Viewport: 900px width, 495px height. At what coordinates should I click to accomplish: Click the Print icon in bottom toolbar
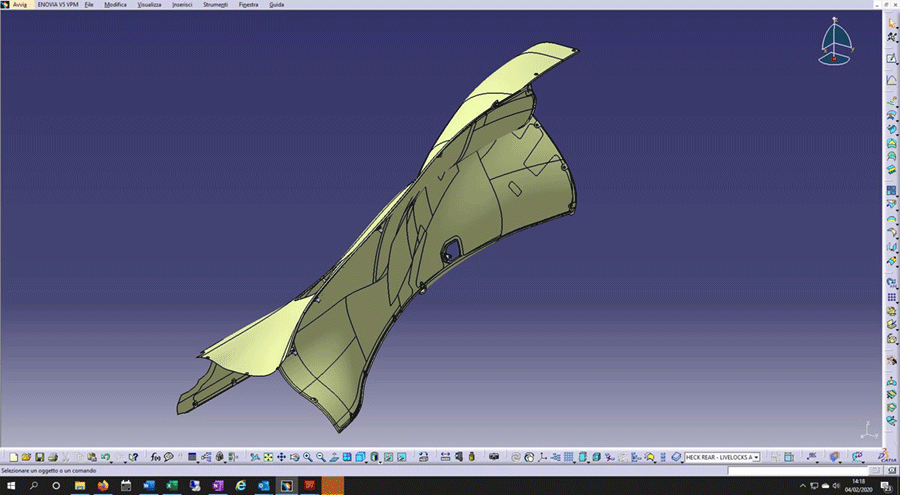point(52,457)
